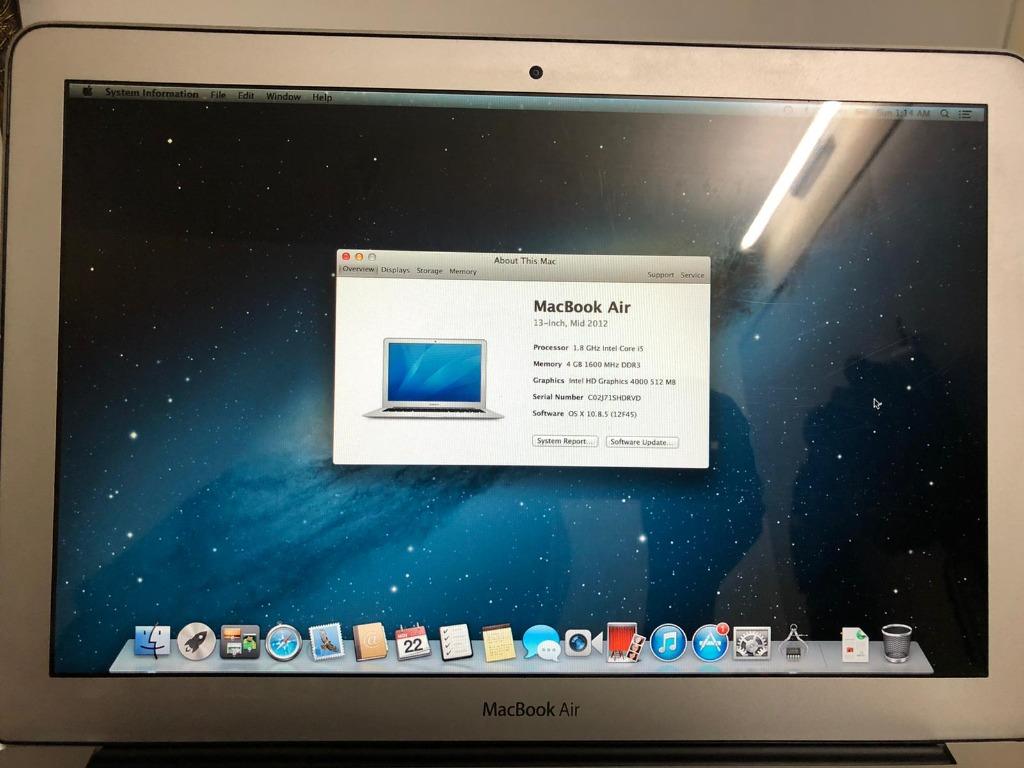This screenshot has width=1024, height=768.
Task: Open App Store icon with badge
Action: pyautogui.click(x=710, y=643)
